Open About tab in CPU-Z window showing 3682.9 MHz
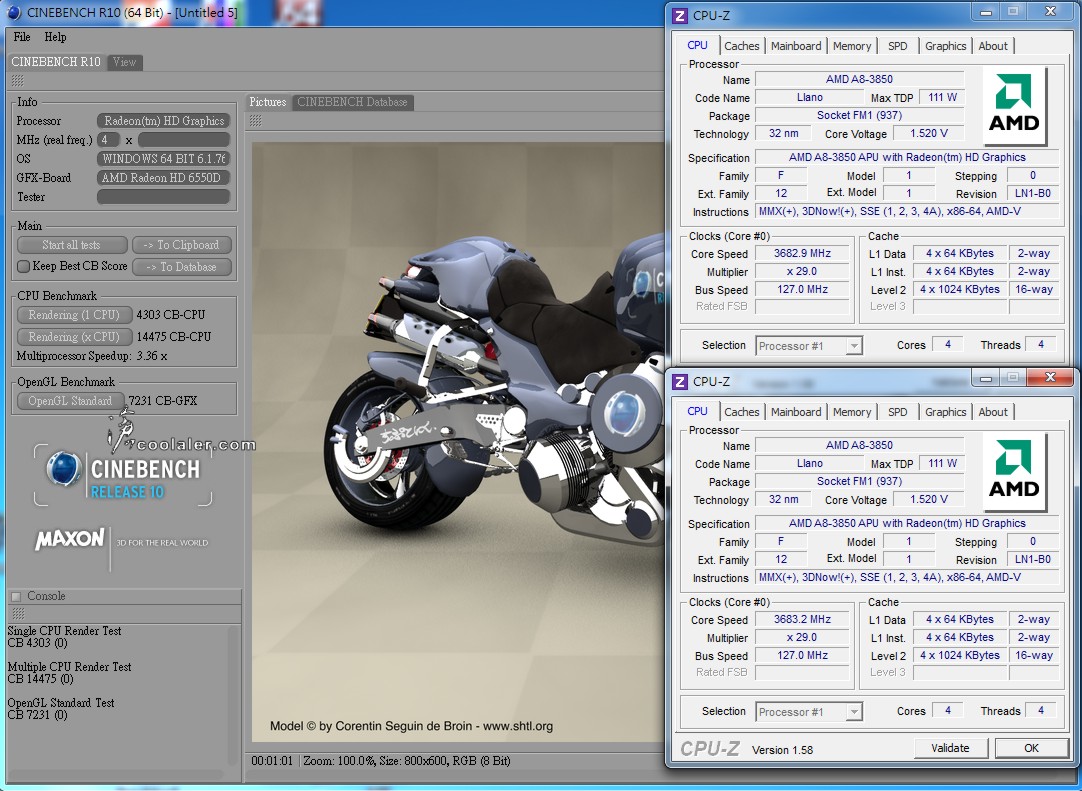Viewport: 1082px width, 791px height. pyautogui.click(x=993, y=46)
